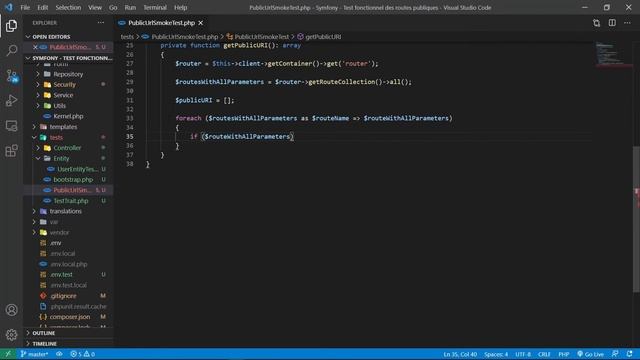Click the master branch in status bar
Image resolution: width=640 pixels, height=360 pixels.
click(x=34, y=354)
